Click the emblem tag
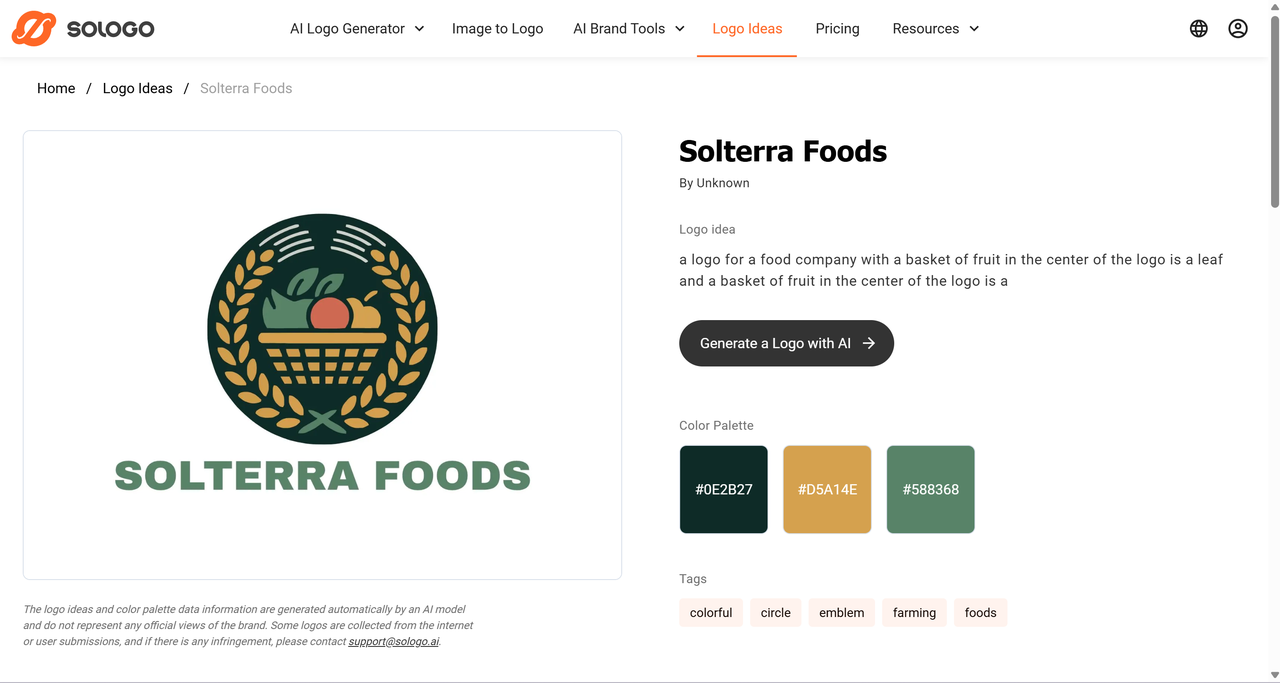The image size is (1280, 683). pyautogui.click(x=842, y=613)
